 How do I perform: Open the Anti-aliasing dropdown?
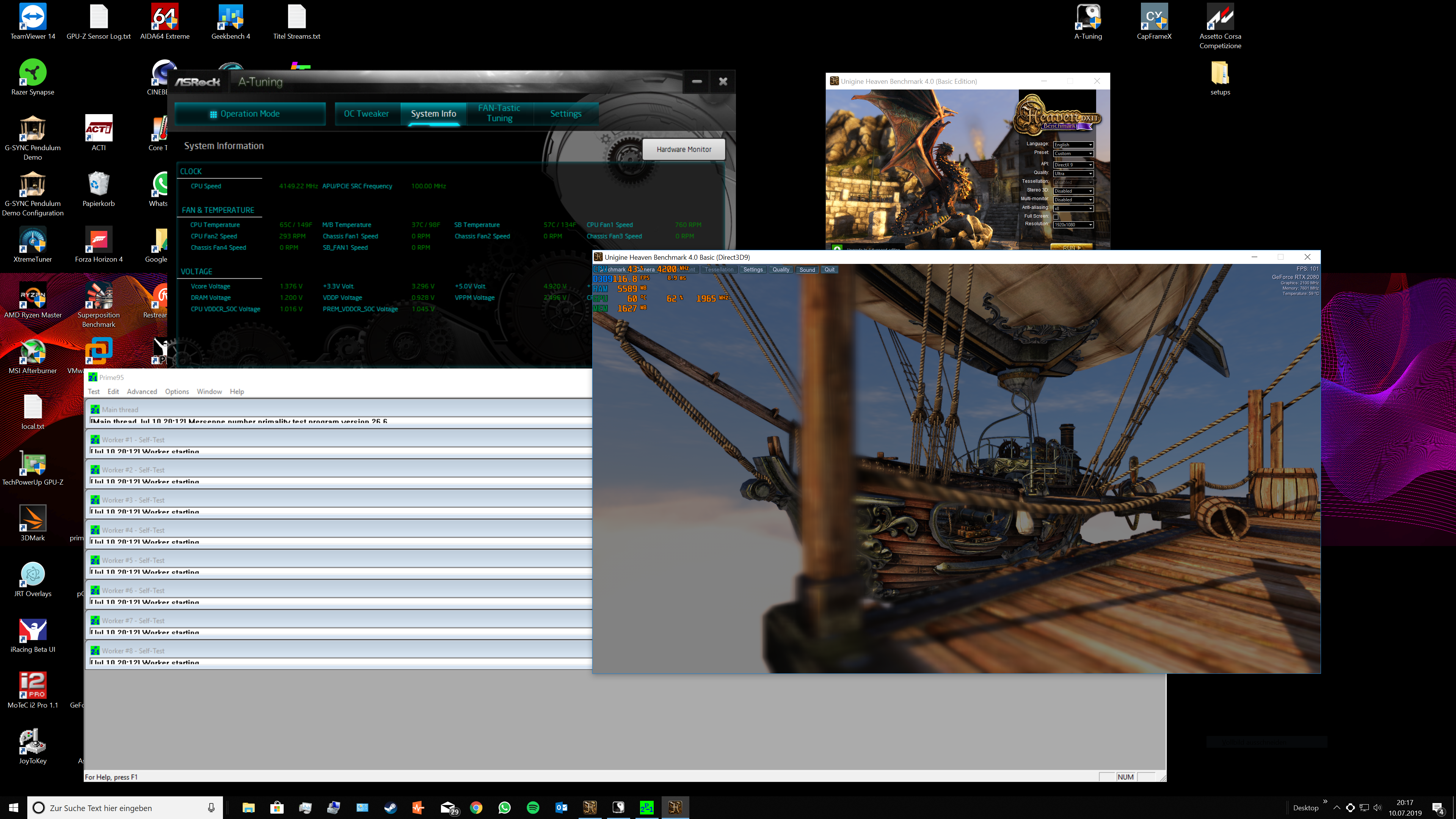tap(1073, 209)
